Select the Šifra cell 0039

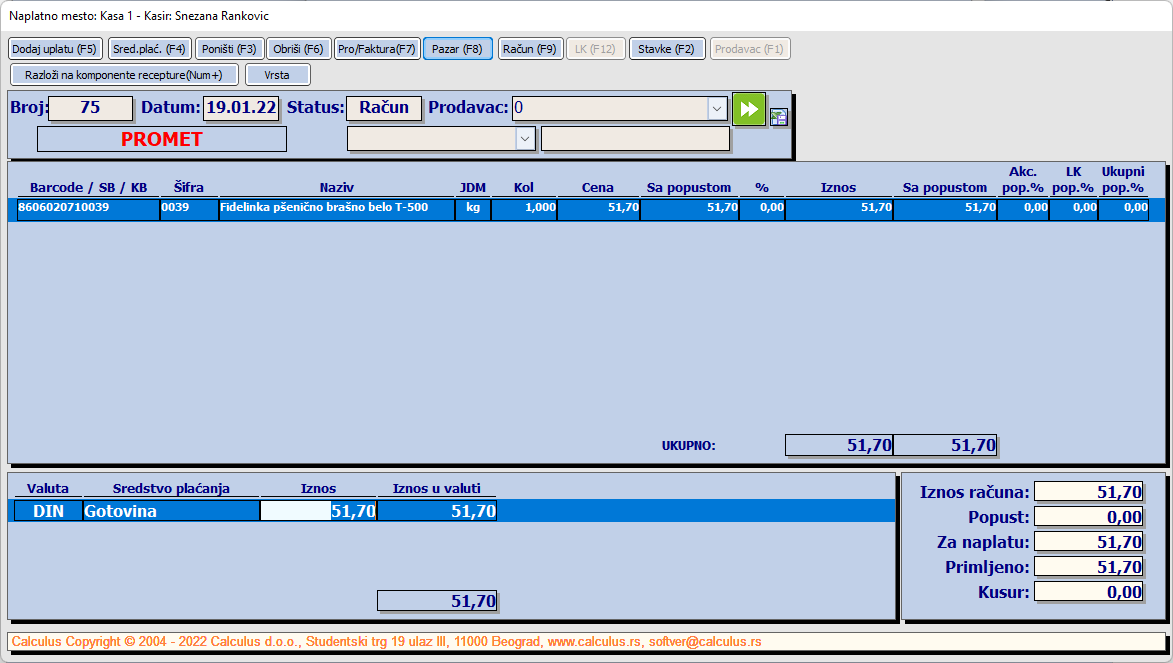point(189,208)
